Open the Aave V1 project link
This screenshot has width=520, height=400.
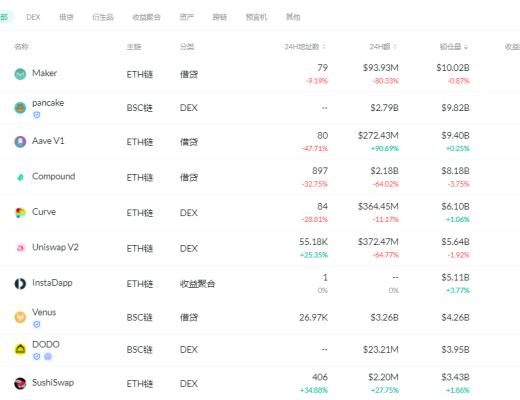click(x=48, y=141)
